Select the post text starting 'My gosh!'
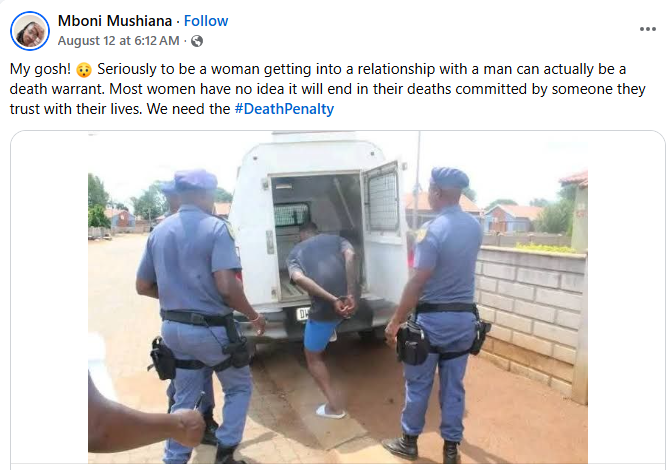The width and height of the screenshot is (667, 470). click(328, 89)
